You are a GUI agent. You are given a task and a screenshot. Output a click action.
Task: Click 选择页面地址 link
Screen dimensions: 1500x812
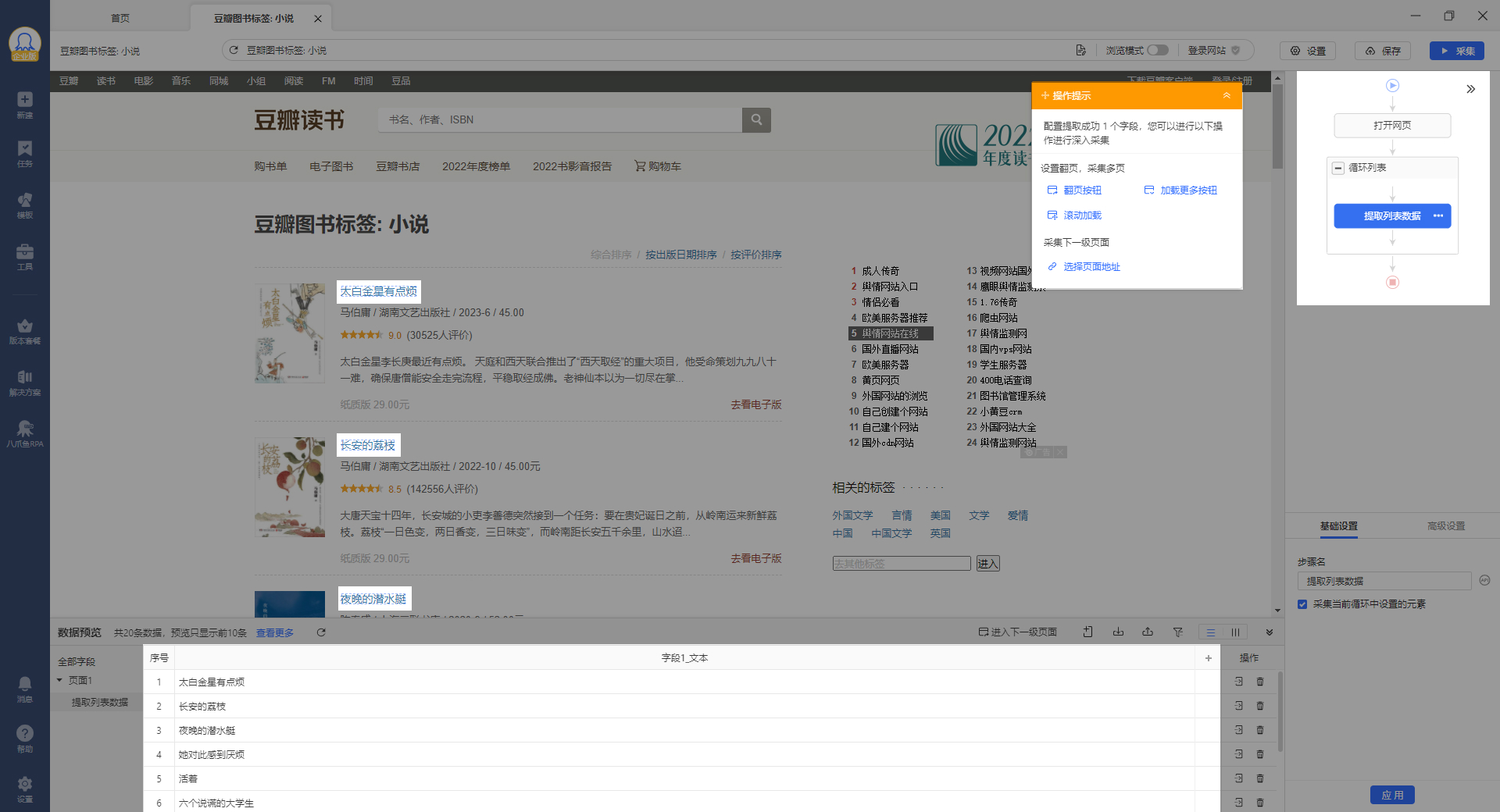(1084, 267)
